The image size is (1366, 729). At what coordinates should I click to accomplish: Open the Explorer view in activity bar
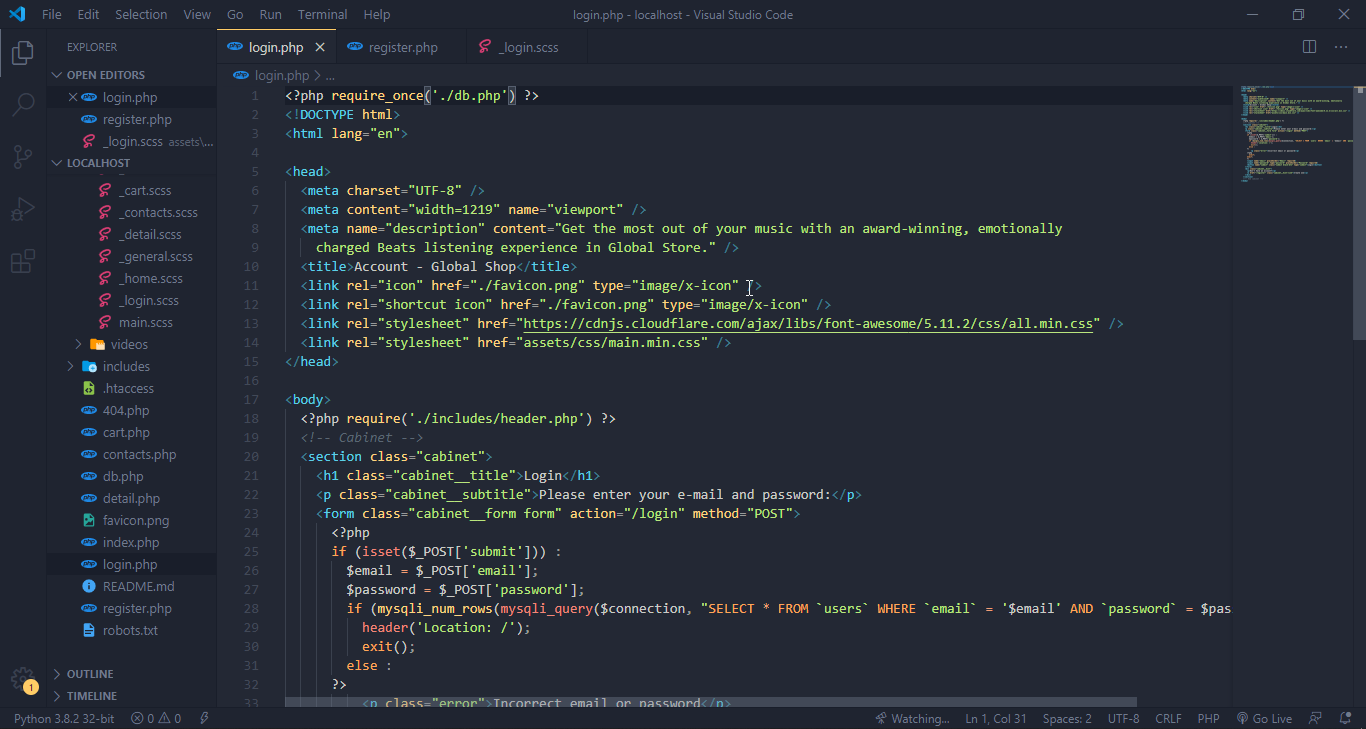point(22,52)
